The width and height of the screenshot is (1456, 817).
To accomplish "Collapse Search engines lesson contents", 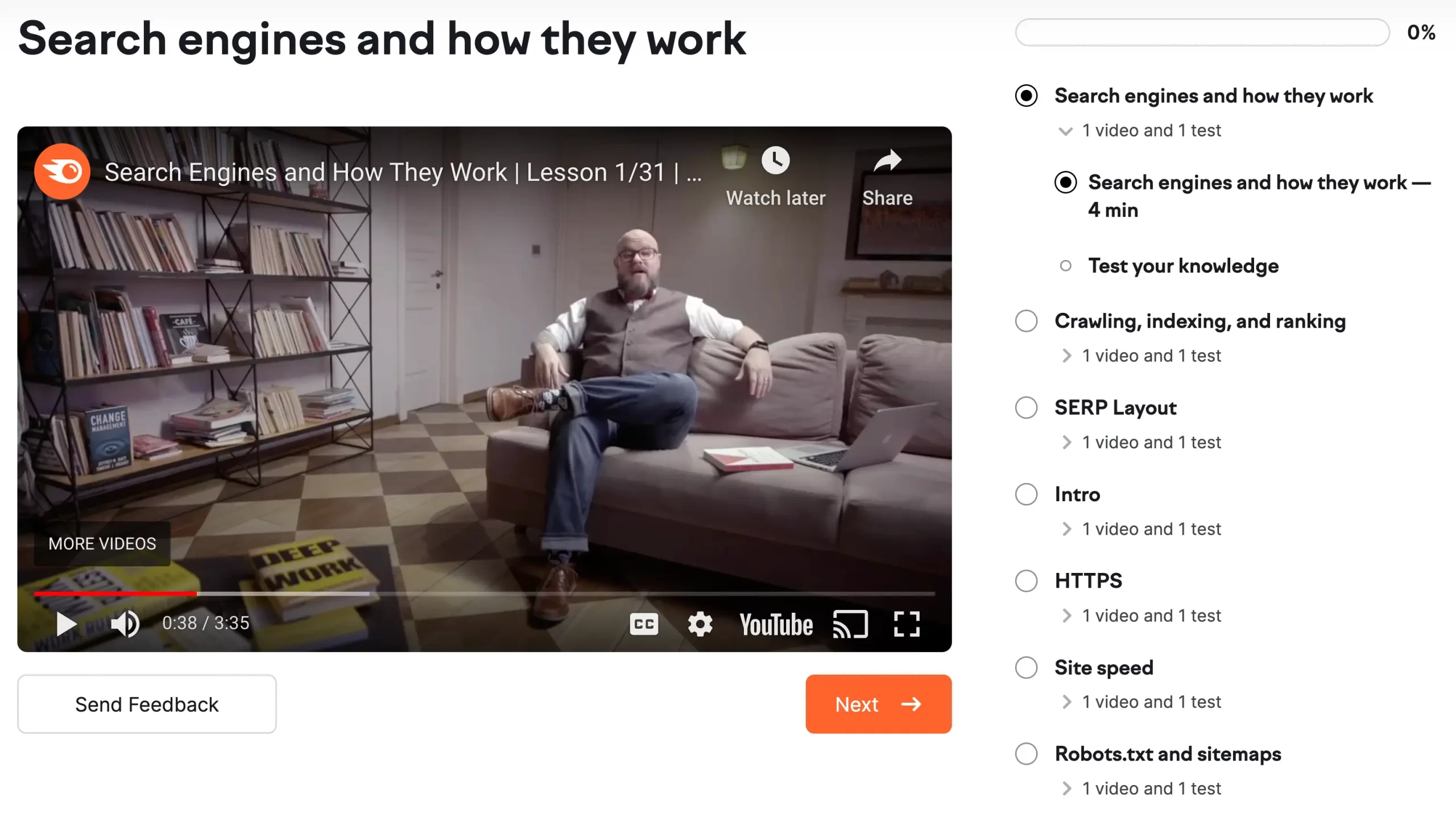I will [x=1065, y=131].
